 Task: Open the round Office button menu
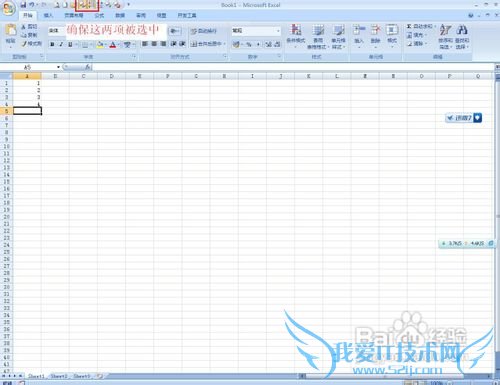point(8,8)
